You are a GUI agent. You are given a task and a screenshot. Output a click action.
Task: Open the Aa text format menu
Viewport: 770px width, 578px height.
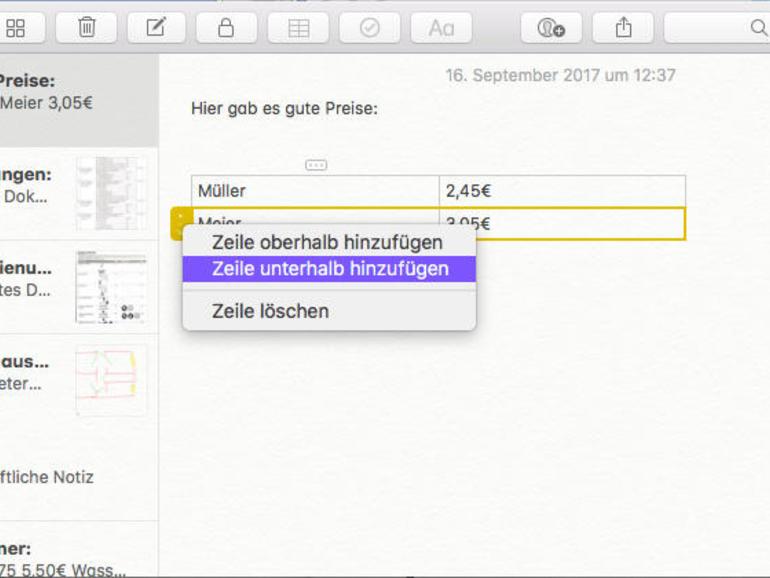[441, 28]
